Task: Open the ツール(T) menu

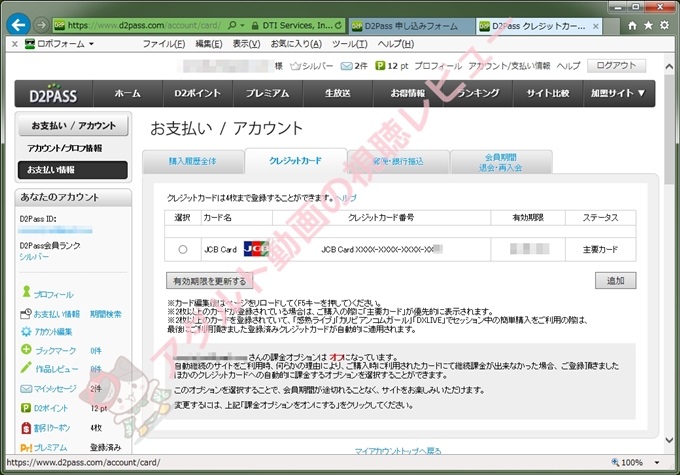Action: click(350, 44)
